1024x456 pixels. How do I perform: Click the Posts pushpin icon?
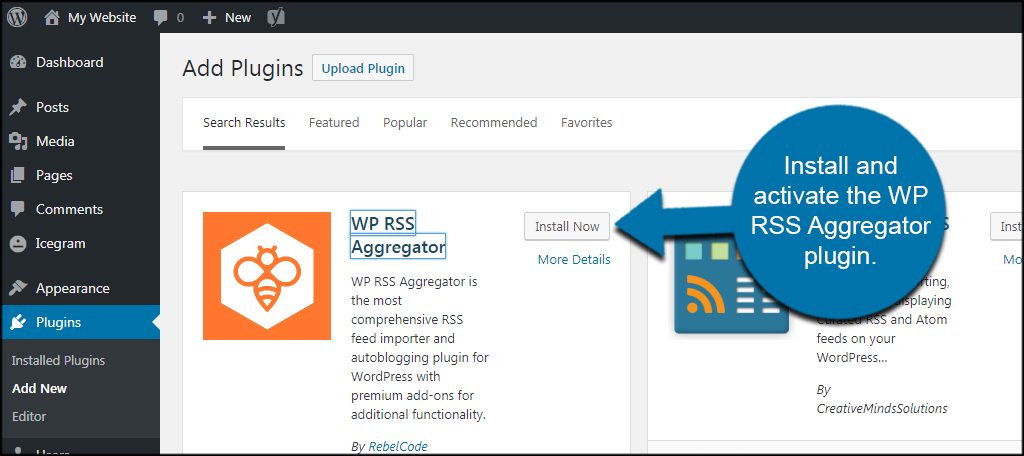click(x=18, y=107)
